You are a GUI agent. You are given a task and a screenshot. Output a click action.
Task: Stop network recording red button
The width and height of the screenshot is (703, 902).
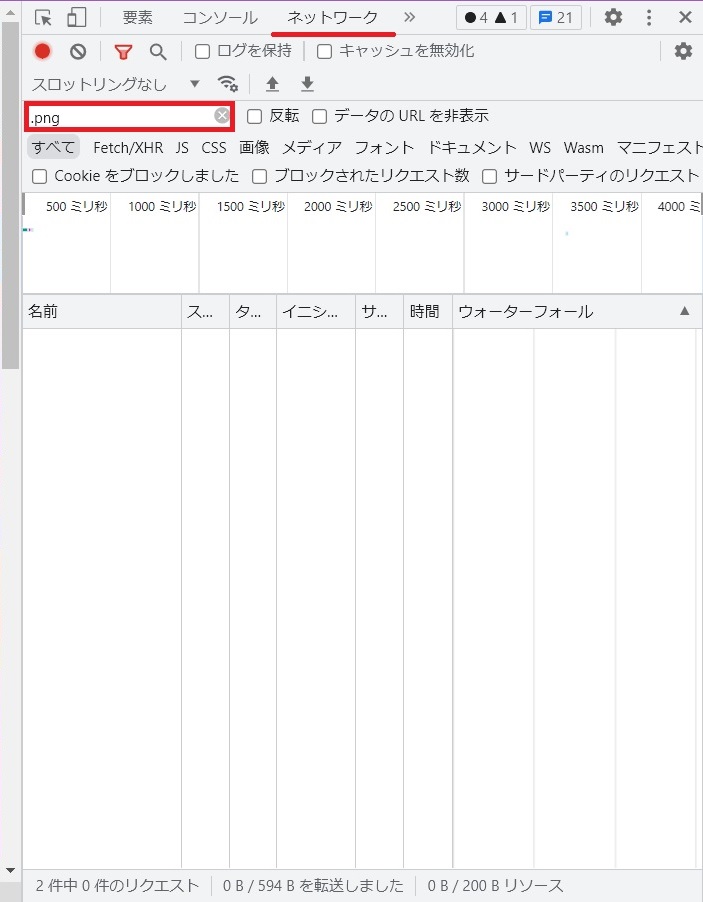pyautogui.click(x=42, y=51)
